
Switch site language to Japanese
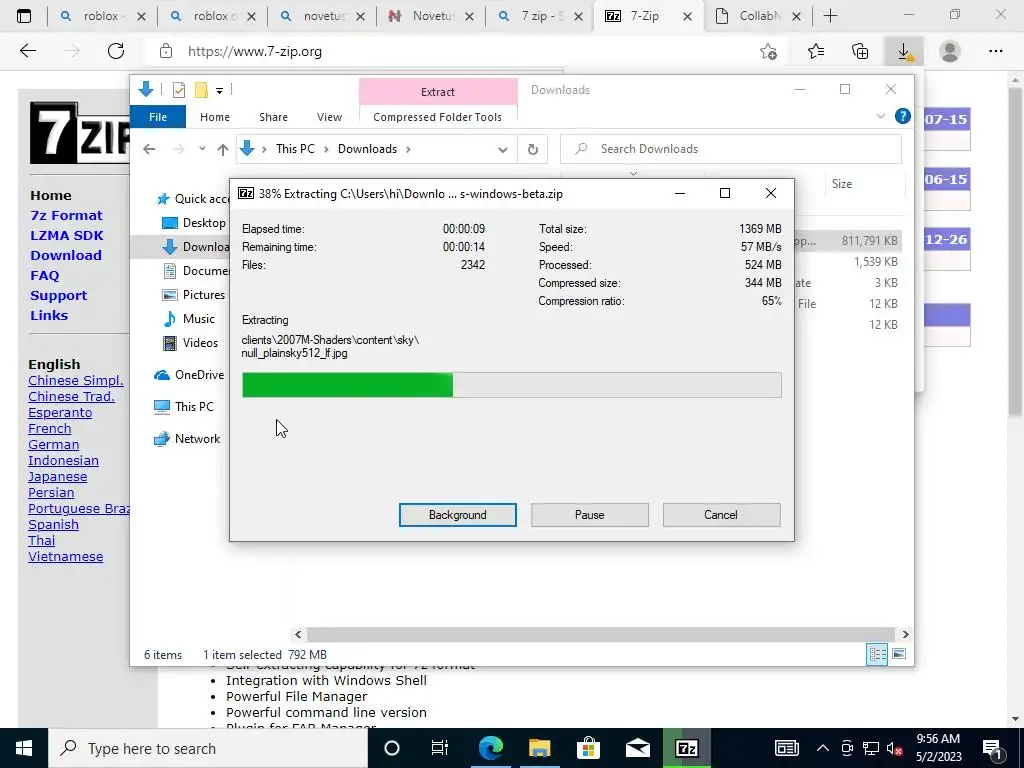[57, 477]
